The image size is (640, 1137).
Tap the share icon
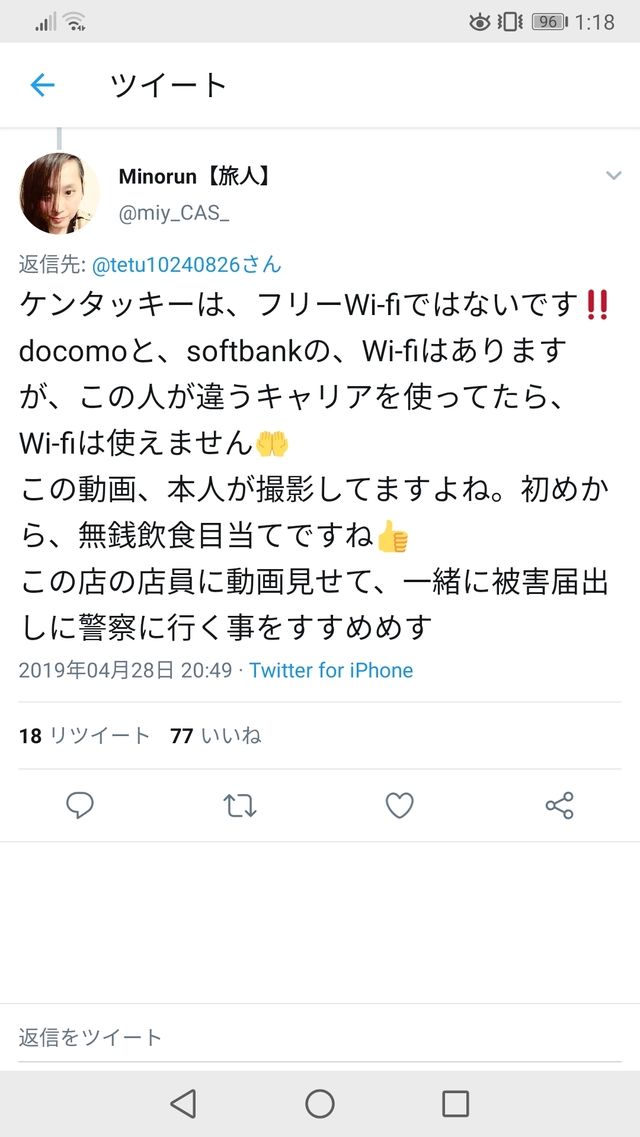tap(560, 806)
